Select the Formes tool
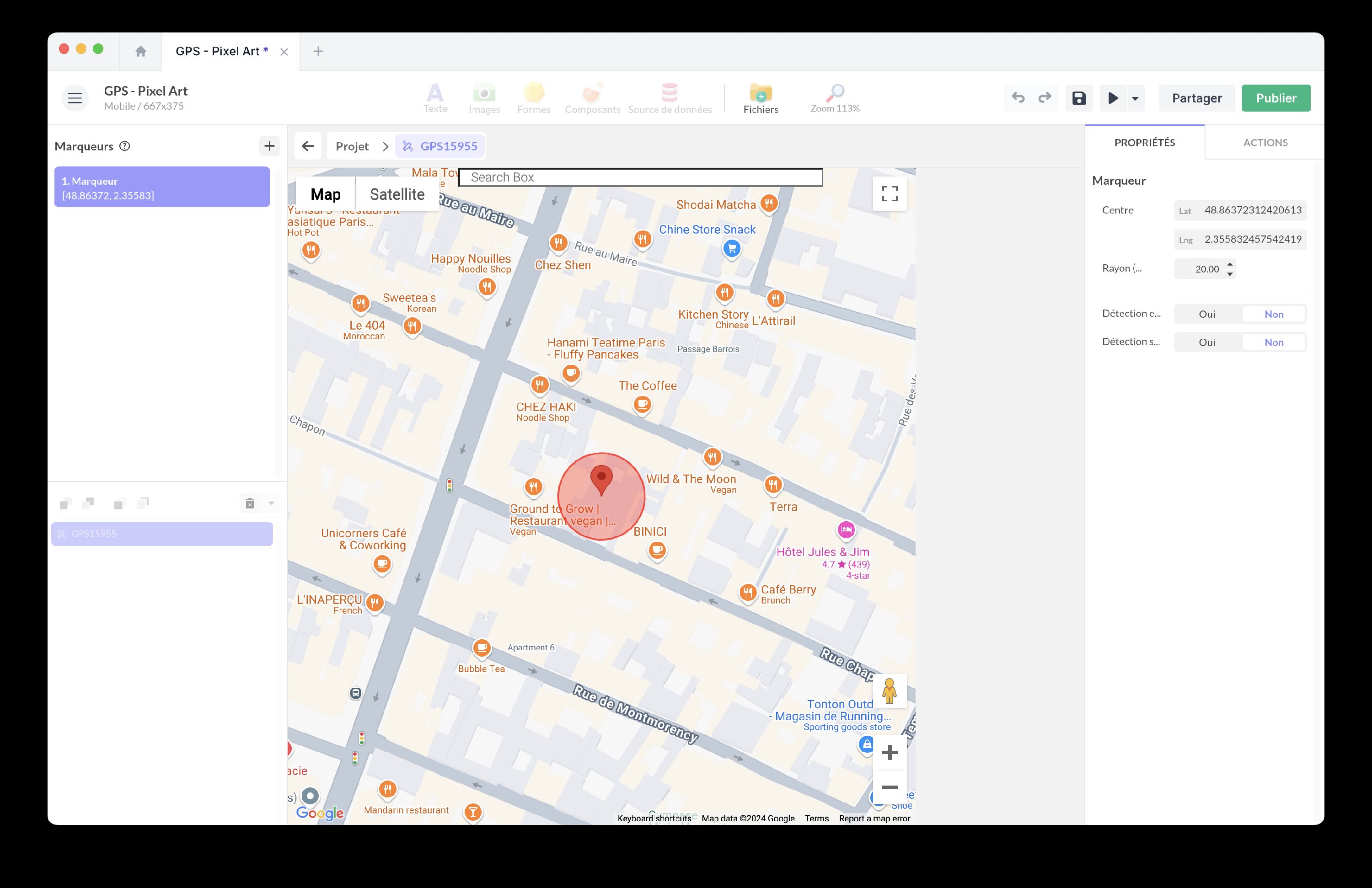The height and width of the screenshot is (888, 1372). pyautogui.click(x=533, y=97)
